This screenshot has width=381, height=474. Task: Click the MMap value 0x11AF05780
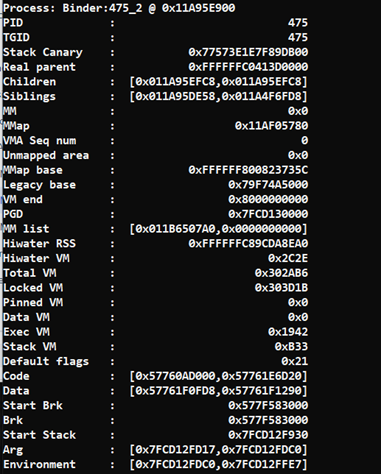click(272, 126)
